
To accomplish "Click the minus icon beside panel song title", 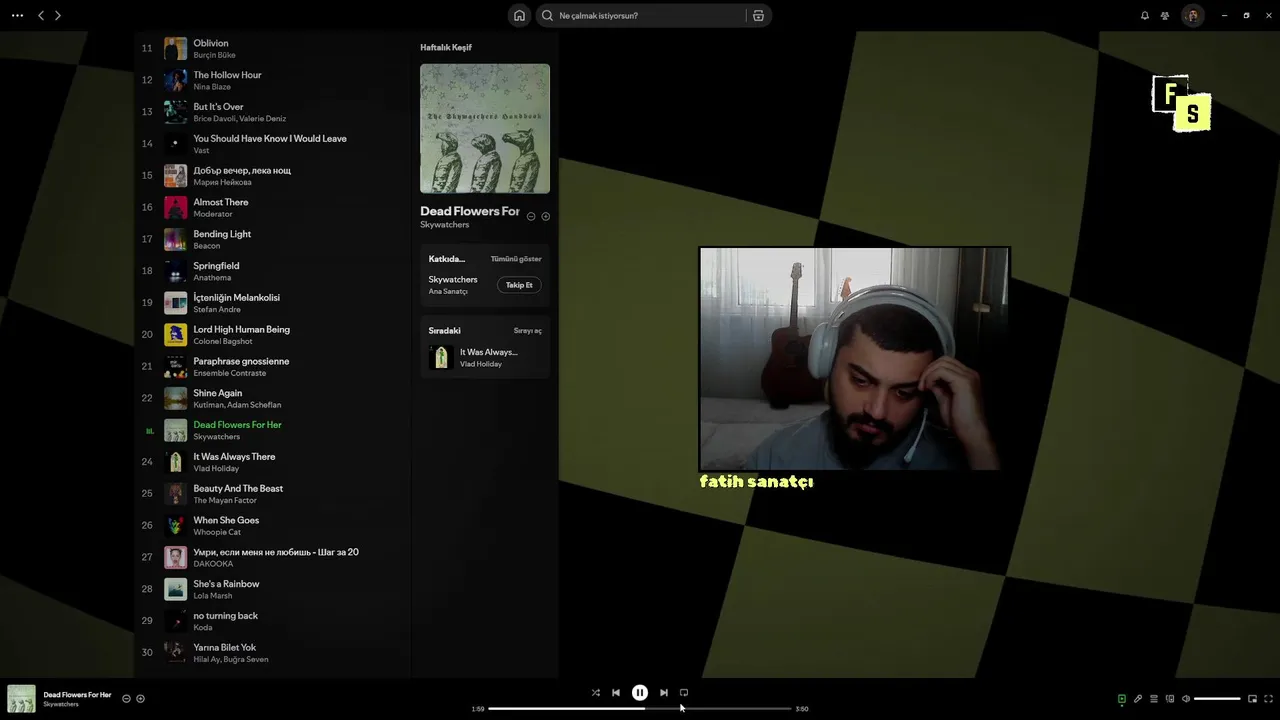I will click(x=531, y=216).
